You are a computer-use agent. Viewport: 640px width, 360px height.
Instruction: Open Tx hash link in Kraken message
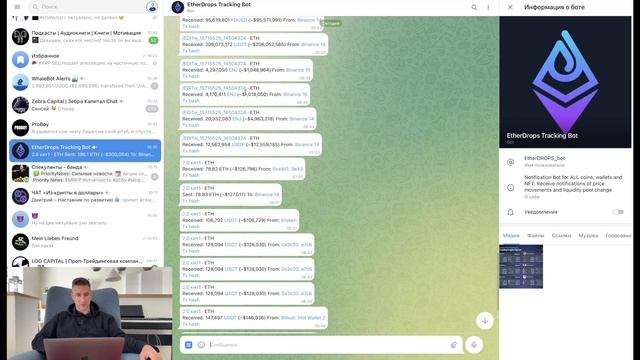[x=191, y=227]
